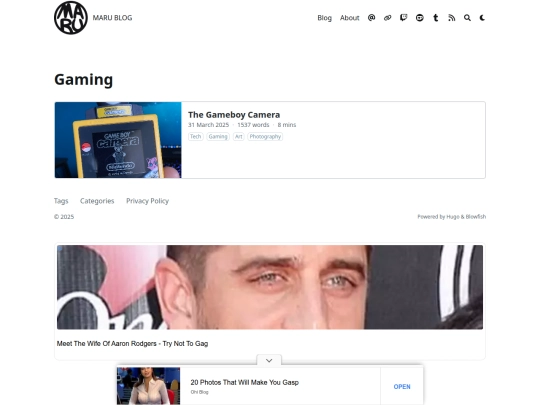Open the Gameboy Camera article thumbnail
The image size is (540, 405).
coord(118,140)
